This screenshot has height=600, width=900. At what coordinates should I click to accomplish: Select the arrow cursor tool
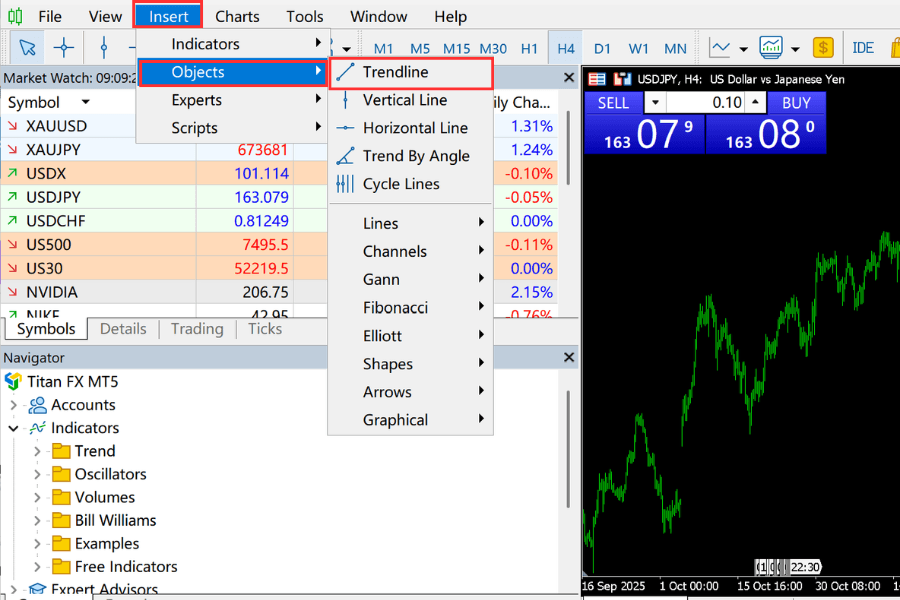[26, 48]
